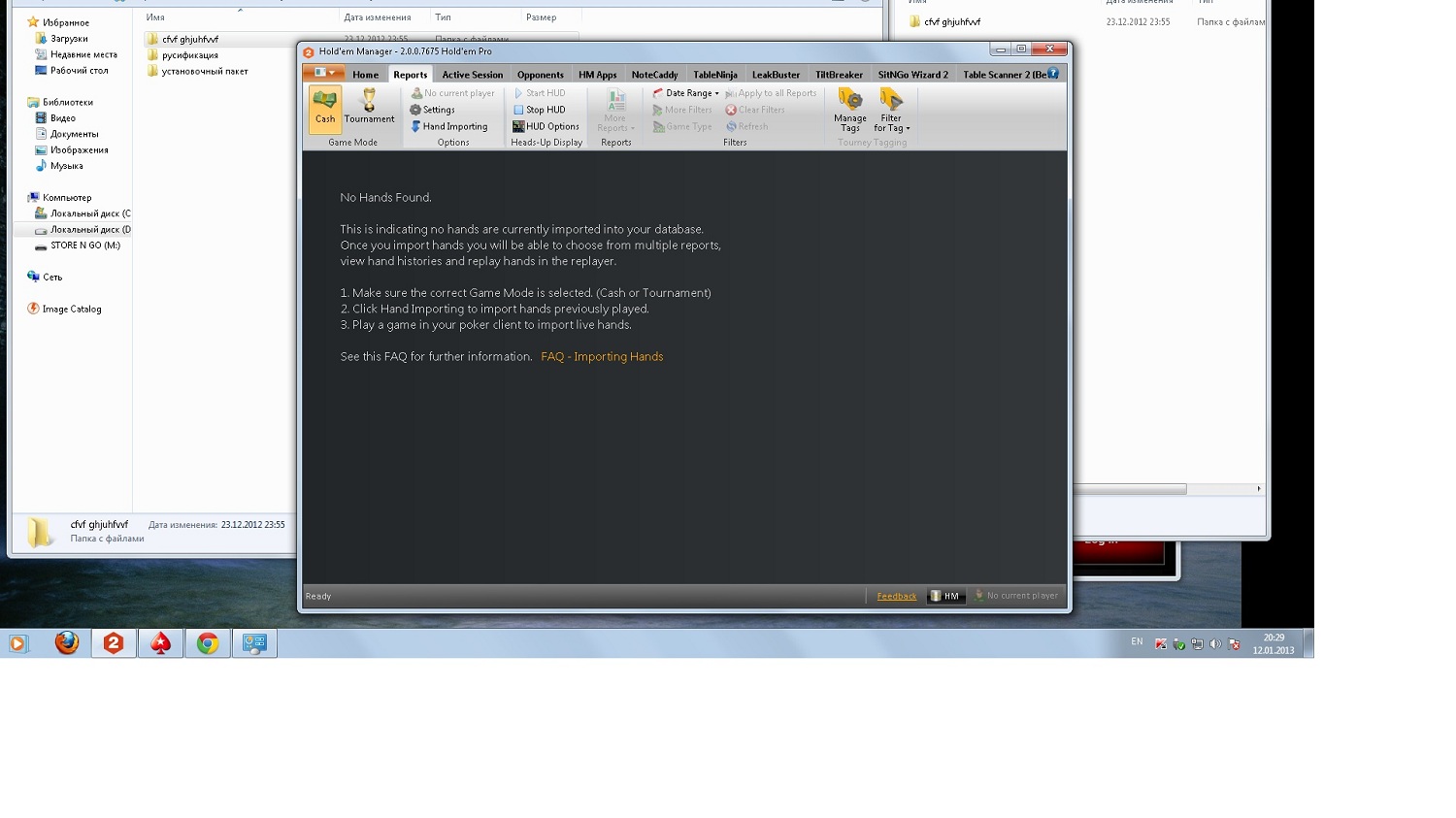The width and height of the screenshot is (1456, 818).
Task: Open HUD Options
Action: 546,126
